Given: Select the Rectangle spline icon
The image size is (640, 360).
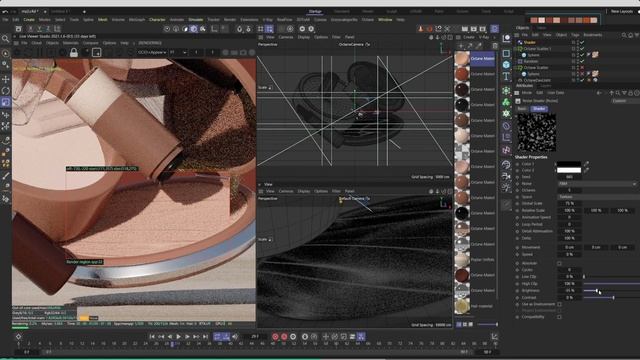Looking at the screenshot, I should pos(507,53).
